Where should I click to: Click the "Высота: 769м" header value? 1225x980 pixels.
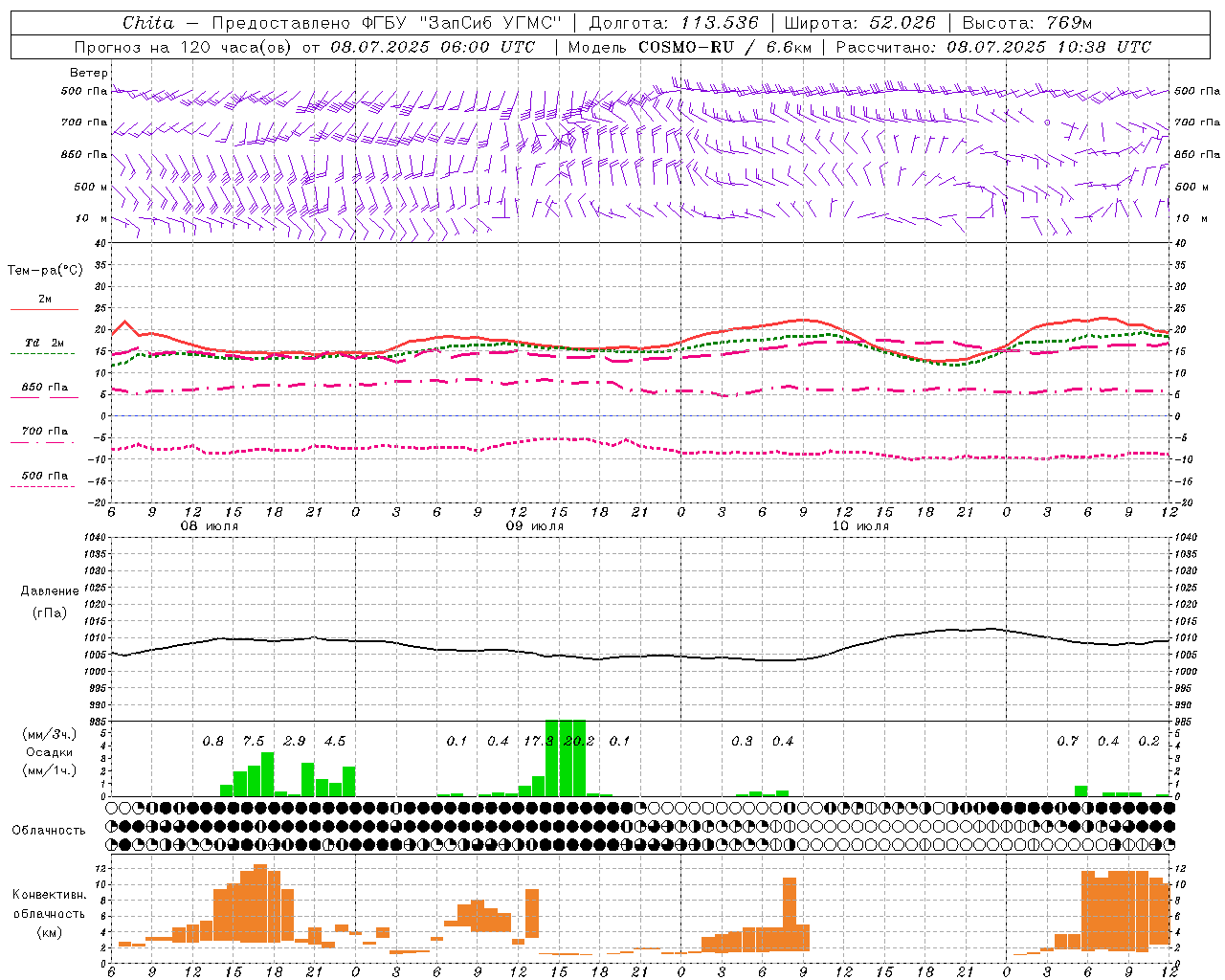[x=1027, y=23]
